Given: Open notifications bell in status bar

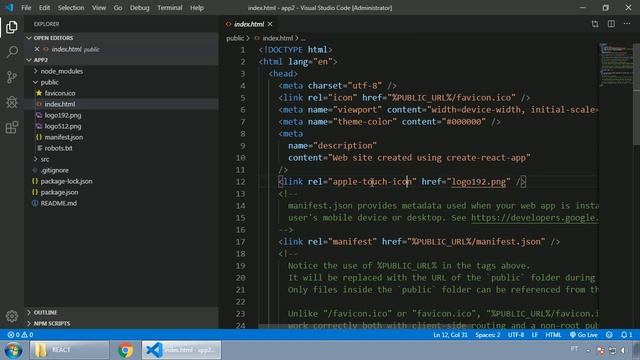Looking at the screenshot, I should (x=627, y=335).
